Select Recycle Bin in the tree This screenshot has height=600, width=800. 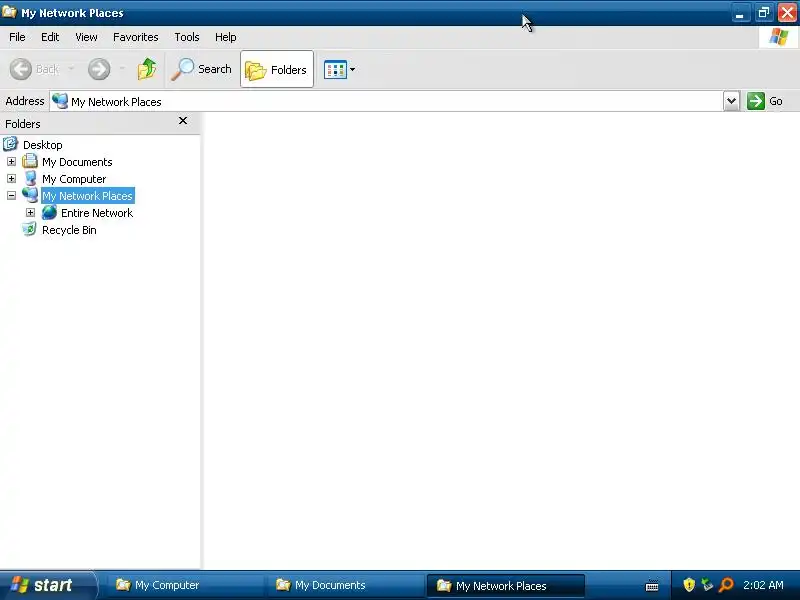coord(69,230)
